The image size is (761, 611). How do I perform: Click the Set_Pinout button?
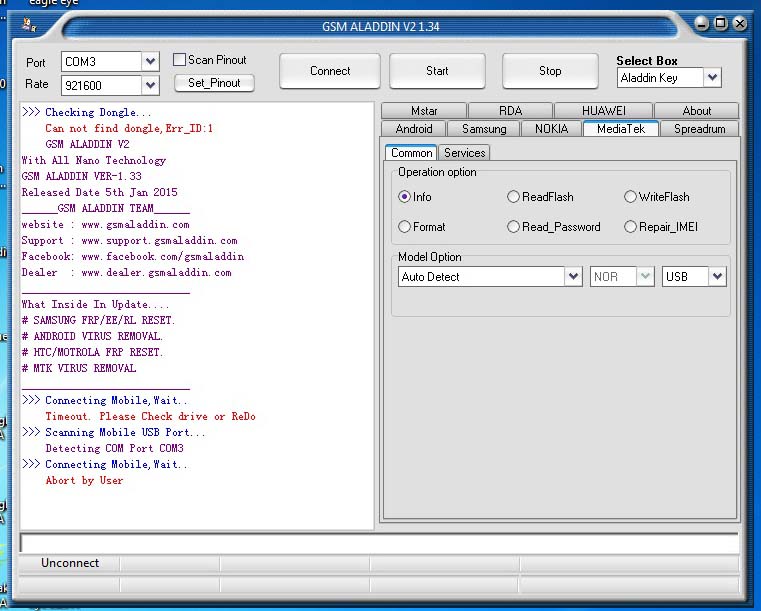click(x=214, y=83)
